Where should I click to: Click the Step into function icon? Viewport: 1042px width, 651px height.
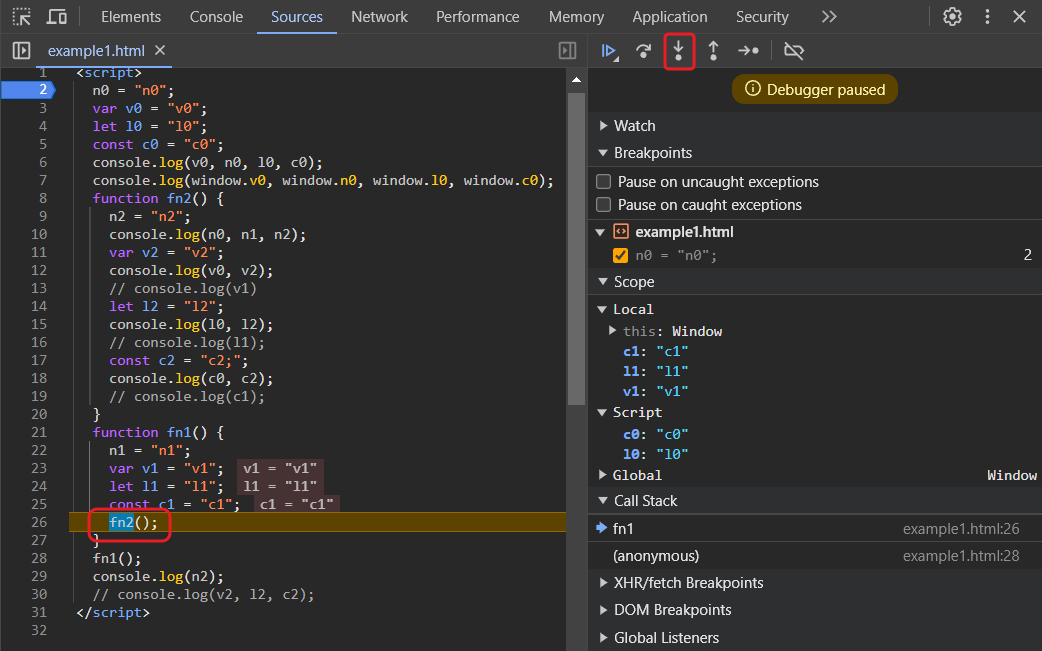point(678,51)
